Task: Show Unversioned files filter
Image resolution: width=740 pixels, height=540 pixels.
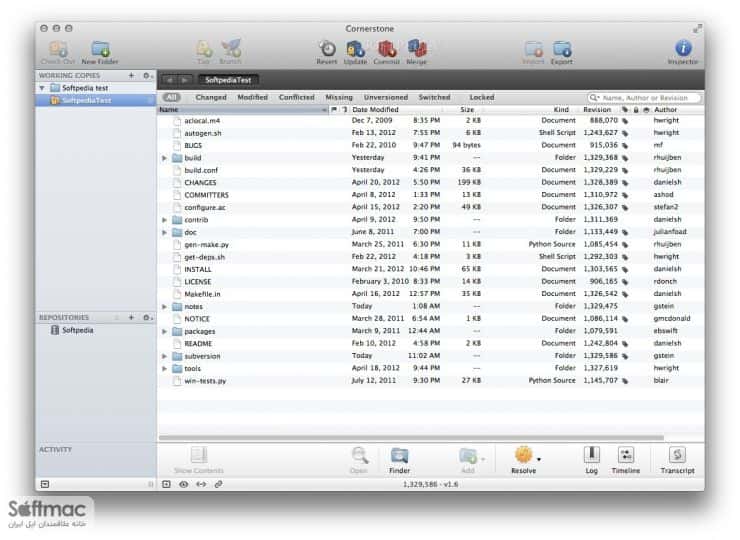Action: 386,97
